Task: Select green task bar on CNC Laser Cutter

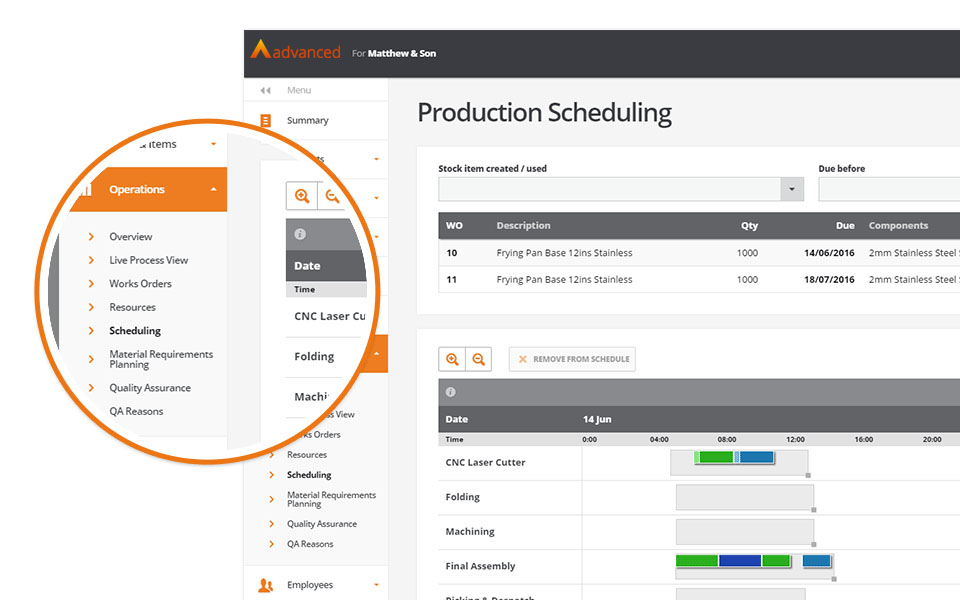Action: pyautogui.click(x=716, y=457)
